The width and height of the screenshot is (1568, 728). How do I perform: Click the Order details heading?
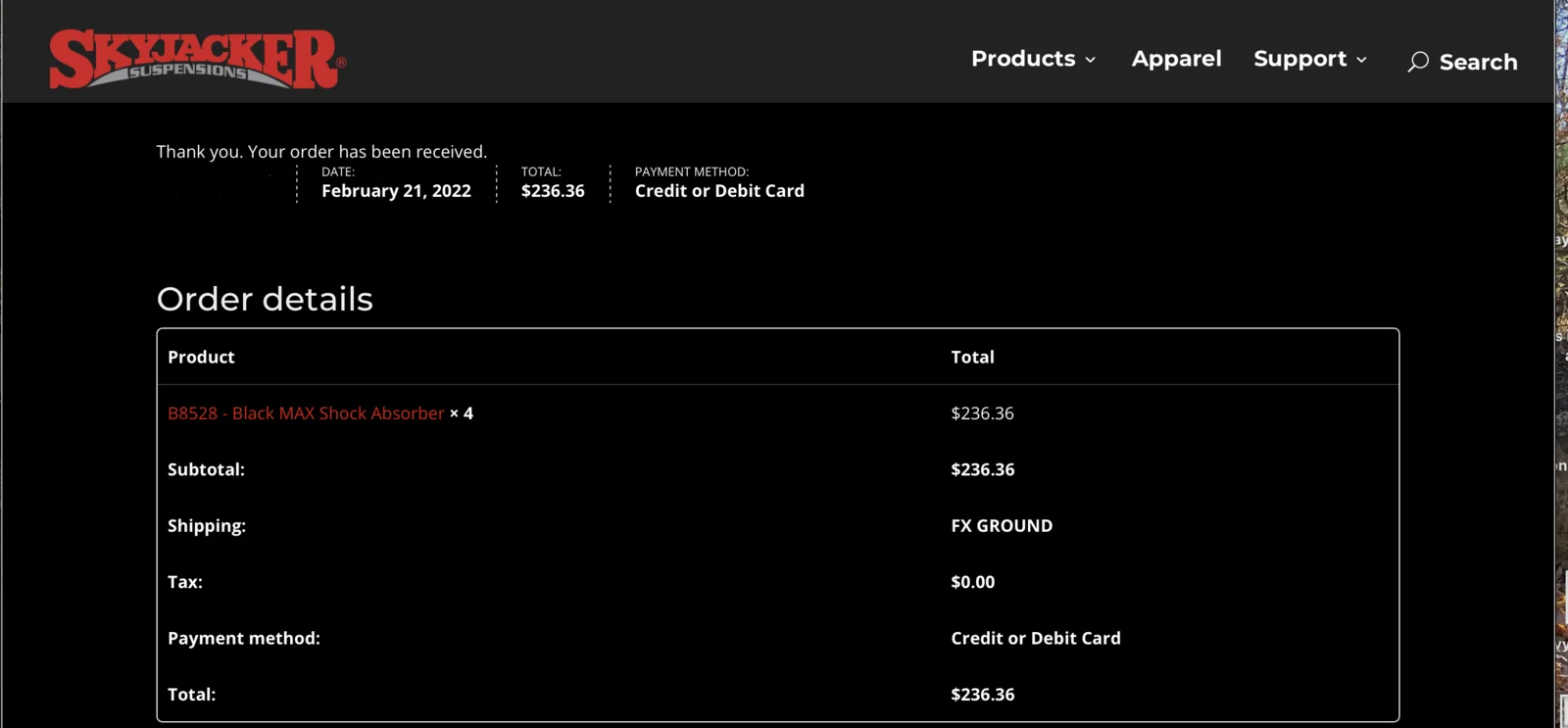click(x=265, y=299)
